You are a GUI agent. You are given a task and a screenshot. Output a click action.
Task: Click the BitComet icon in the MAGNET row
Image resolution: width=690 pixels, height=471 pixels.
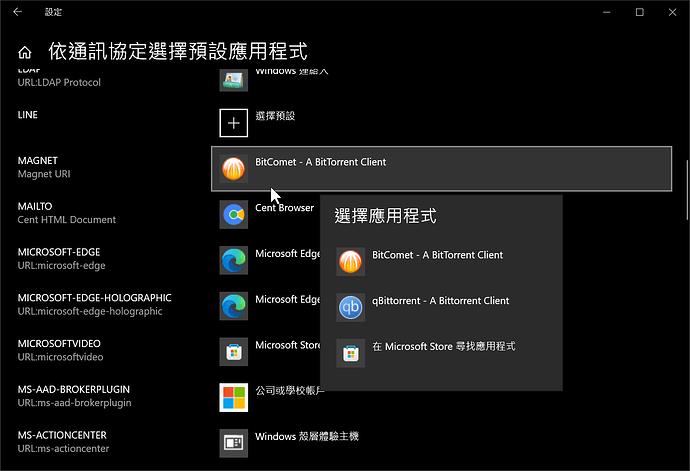click(234, 169)
